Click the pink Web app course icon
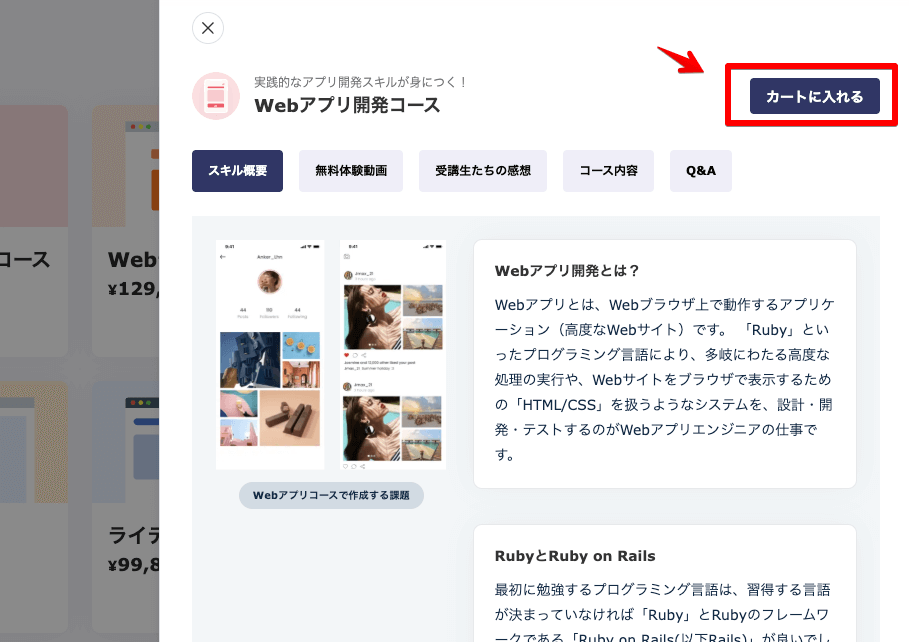Screen dimensions: 909x642 coord(216,96)
